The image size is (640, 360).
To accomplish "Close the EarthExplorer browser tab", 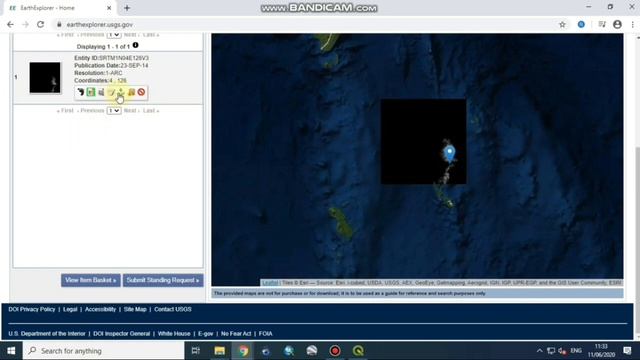I will pyautogui.click(x=109, y=8).
